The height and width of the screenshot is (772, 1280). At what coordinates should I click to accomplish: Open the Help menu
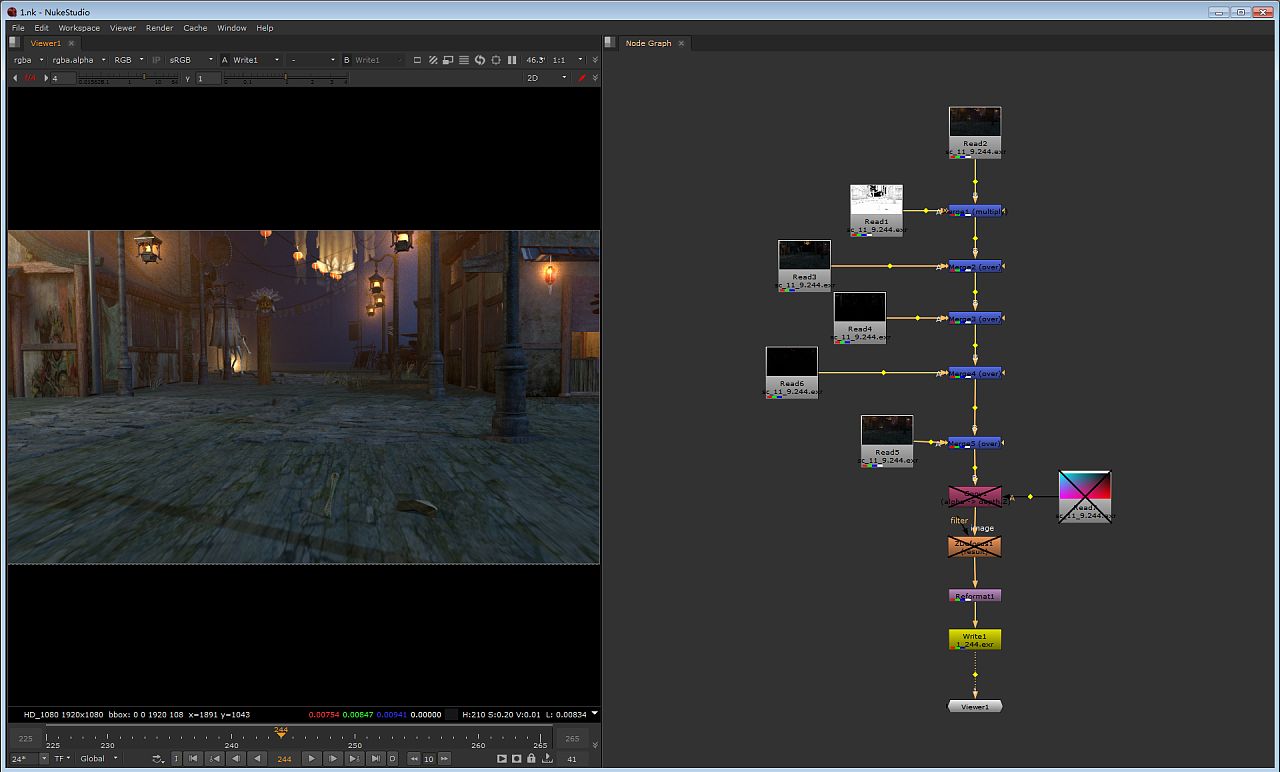tap(265, 28)
